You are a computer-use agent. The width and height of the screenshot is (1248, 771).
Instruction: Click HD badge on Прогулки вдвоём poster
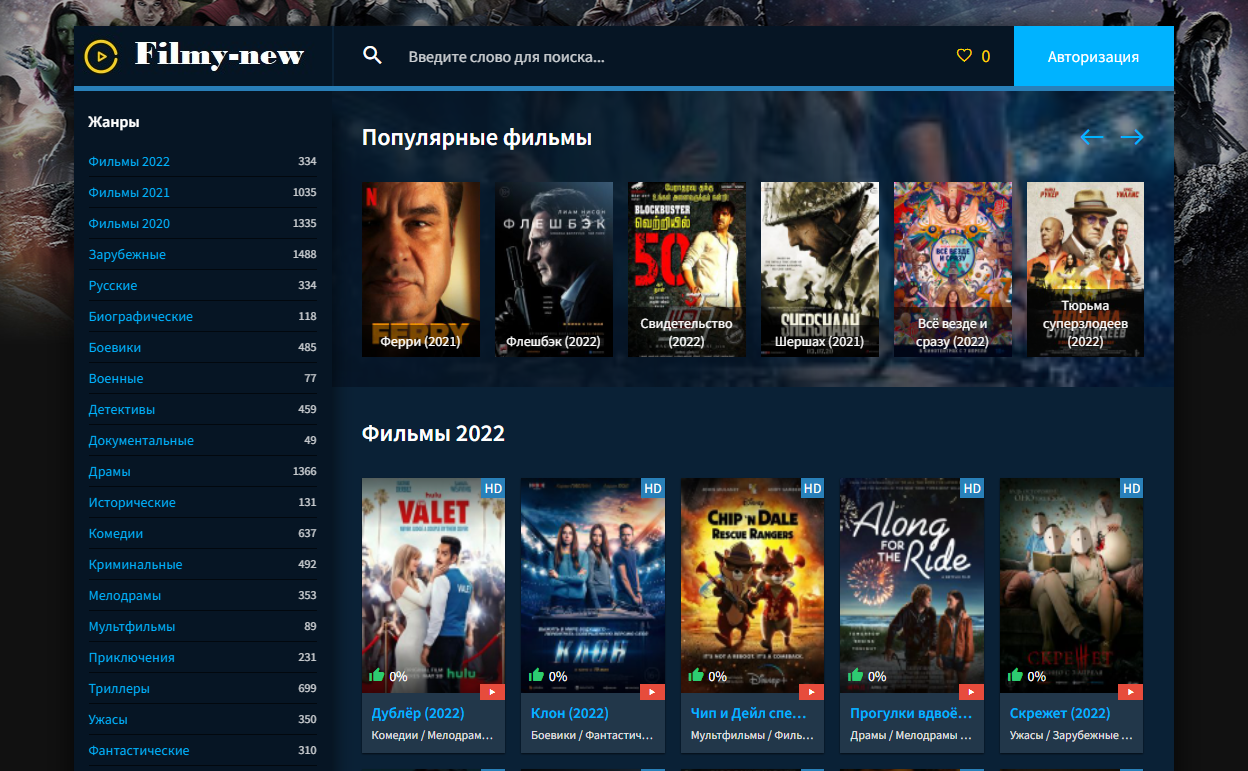point(972,488)
